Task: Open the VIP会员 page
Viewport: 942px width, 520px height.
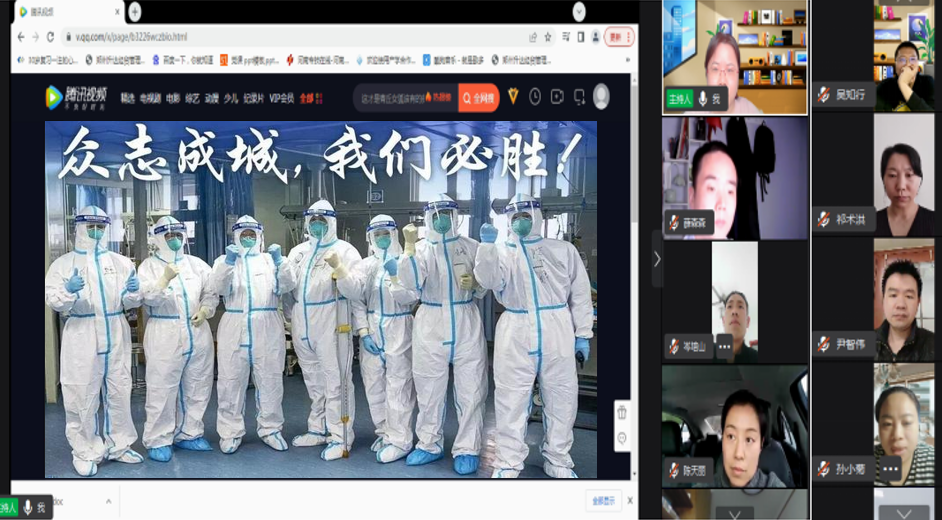Action: point(282,98)
